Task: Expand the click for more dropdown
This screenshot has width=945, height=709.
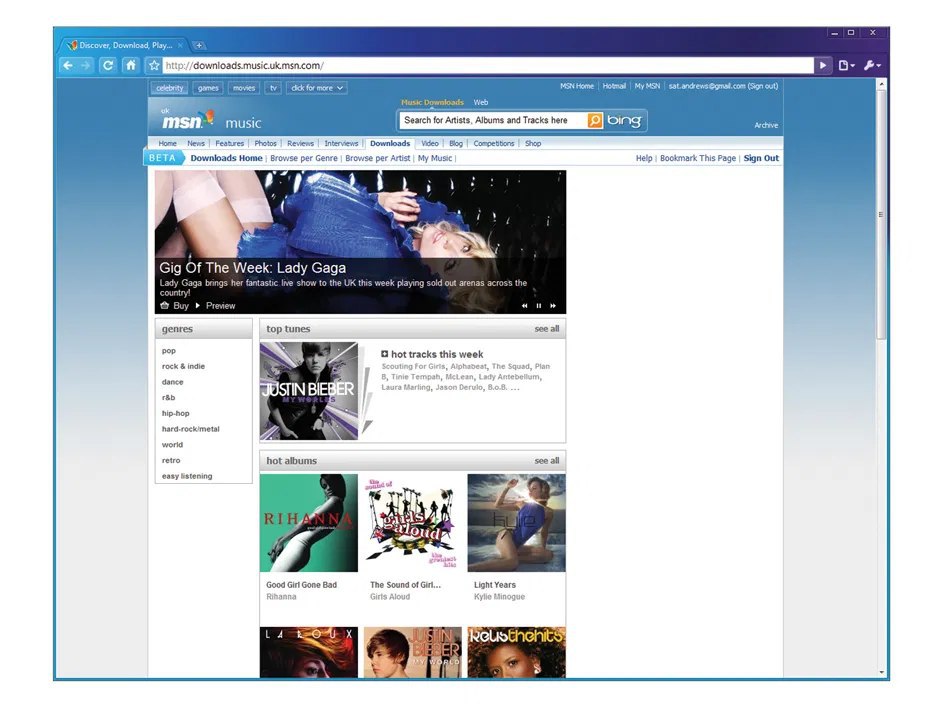Action: pos(317,88)
